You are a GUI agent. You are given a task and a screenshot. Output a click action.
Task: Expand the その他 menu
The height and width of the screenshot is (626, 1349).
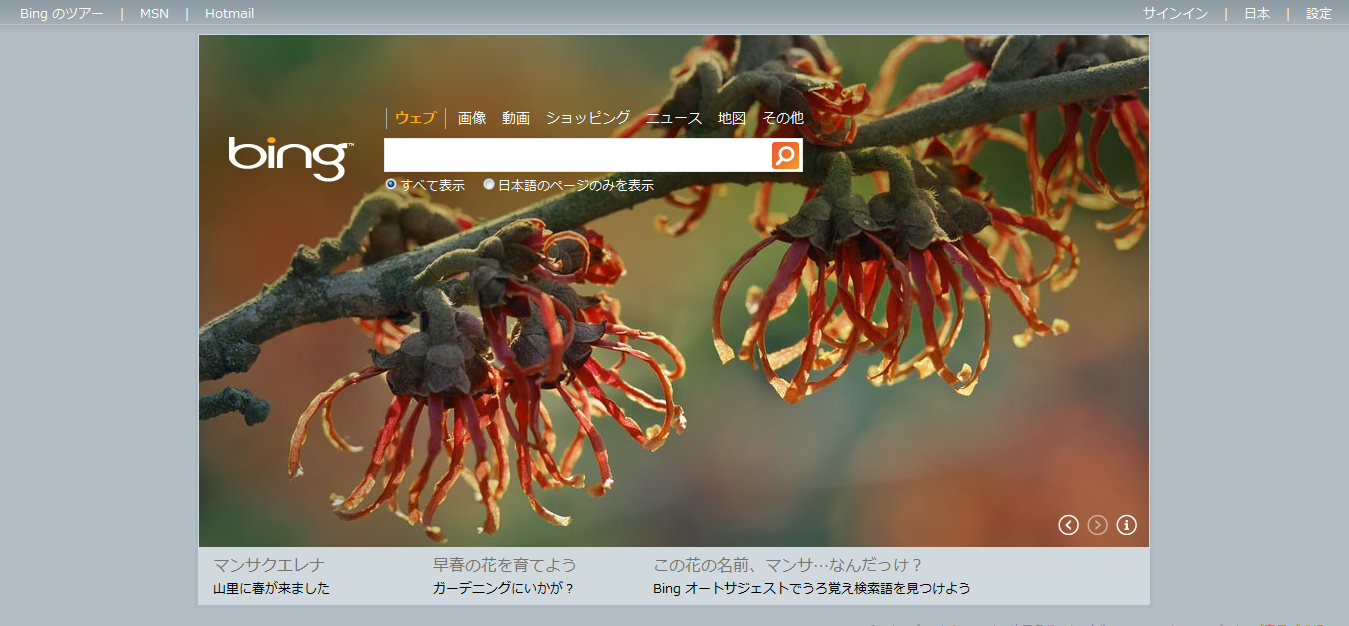782,118
